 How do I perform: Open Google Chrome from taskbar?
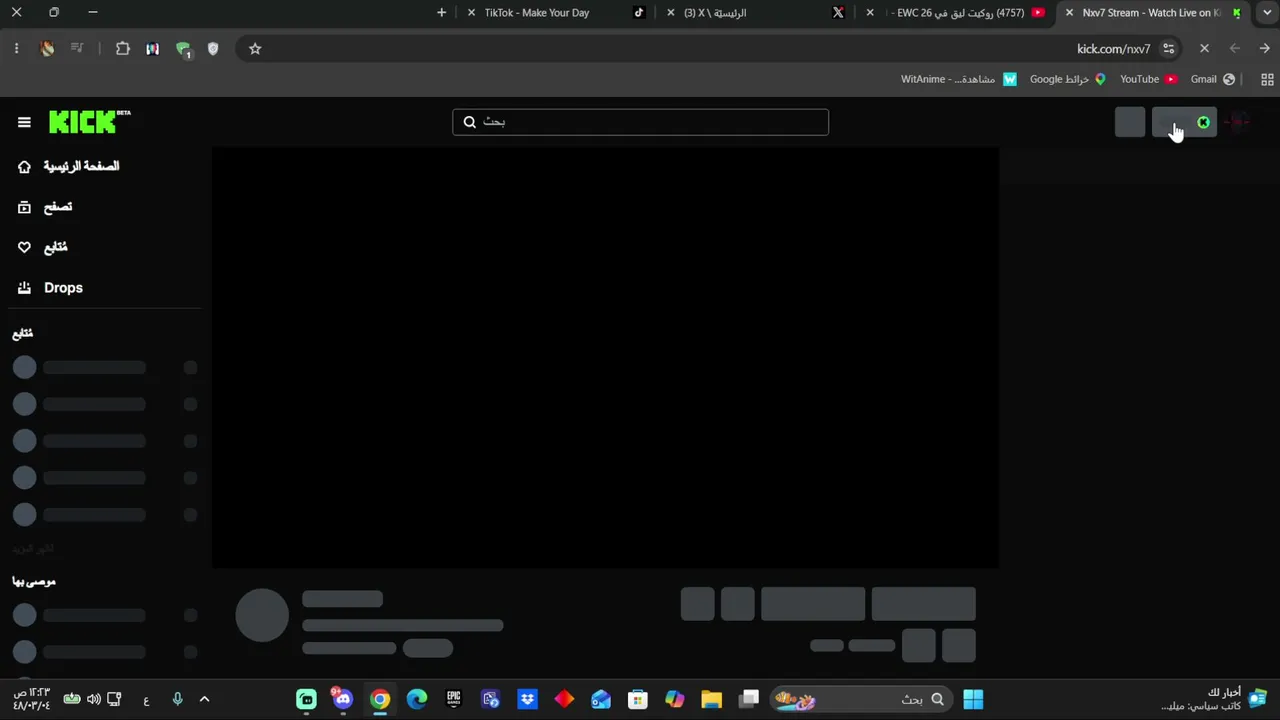(380, 699)
